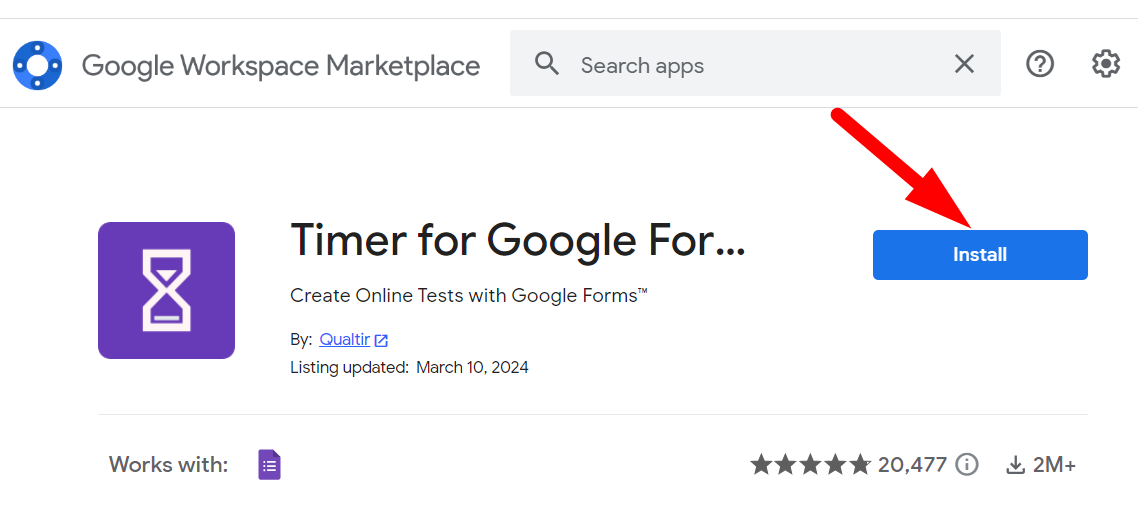
Task: Click the 2M+ downloads count
Action: (1055, 464)
